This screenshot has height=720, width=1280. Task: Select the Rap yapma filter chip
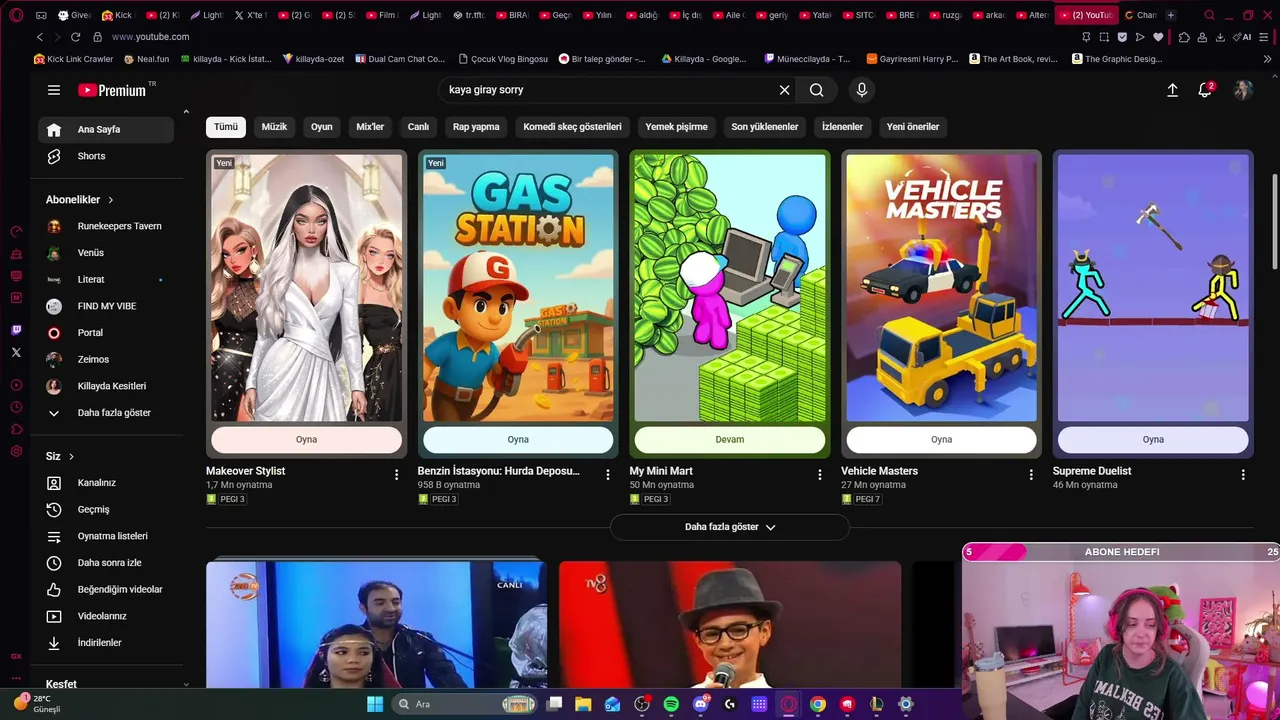(476, 127)
